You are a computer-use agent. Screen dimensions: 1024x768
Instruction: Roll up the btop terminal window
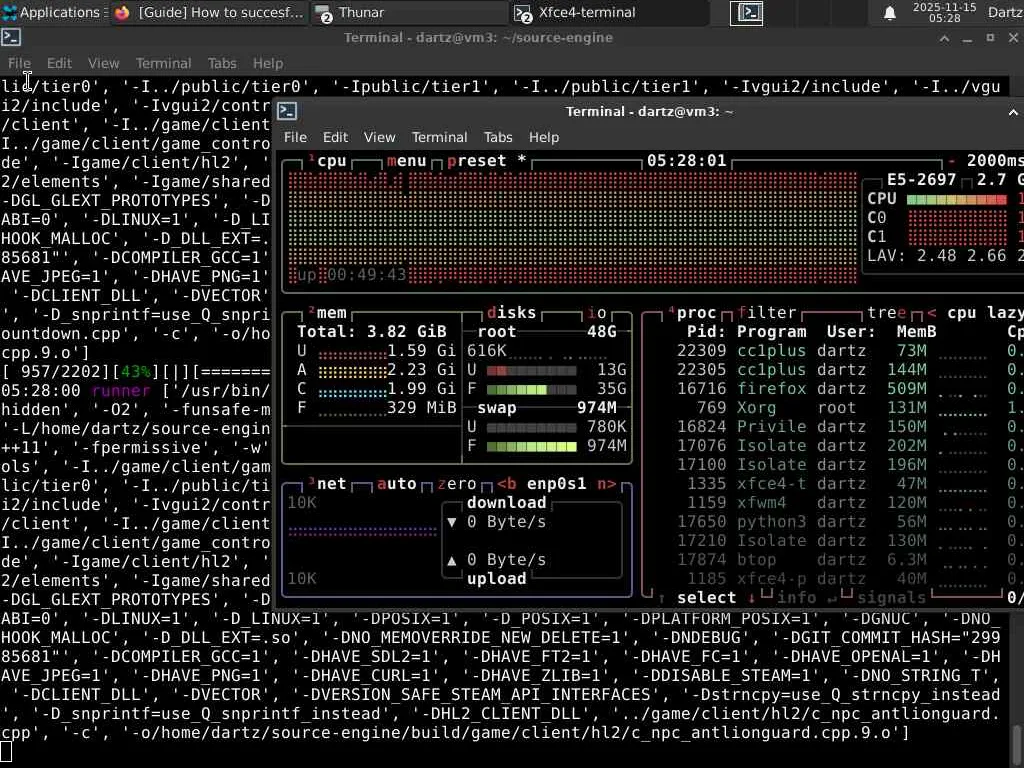1013,112
